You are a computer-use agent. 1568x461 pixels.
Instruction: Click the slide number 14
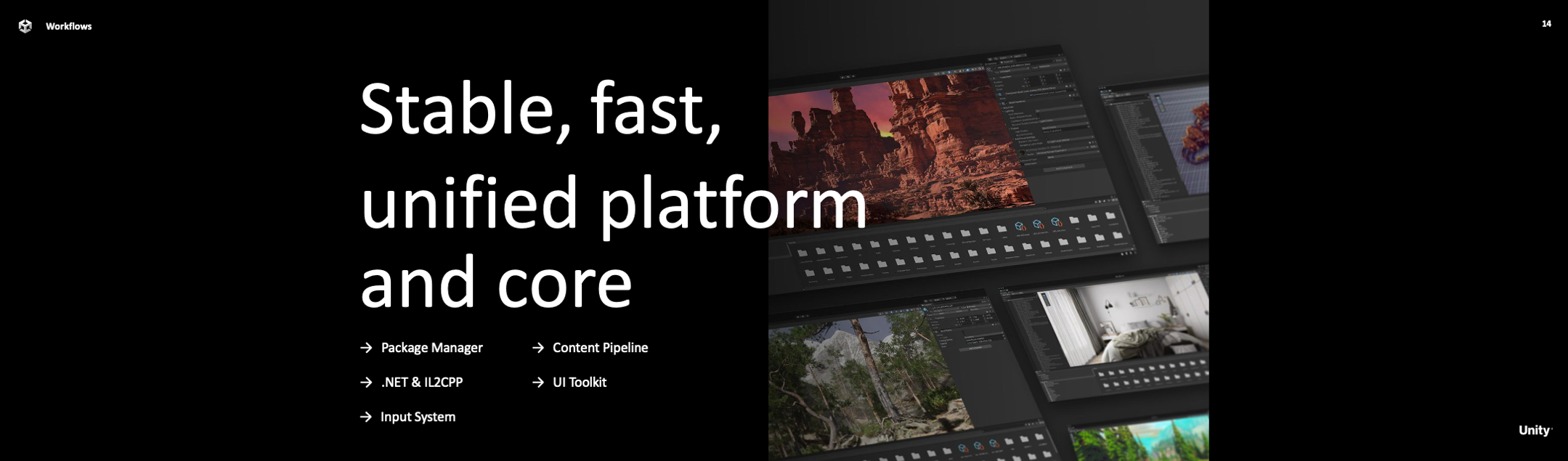click(x=1546, y=24)
